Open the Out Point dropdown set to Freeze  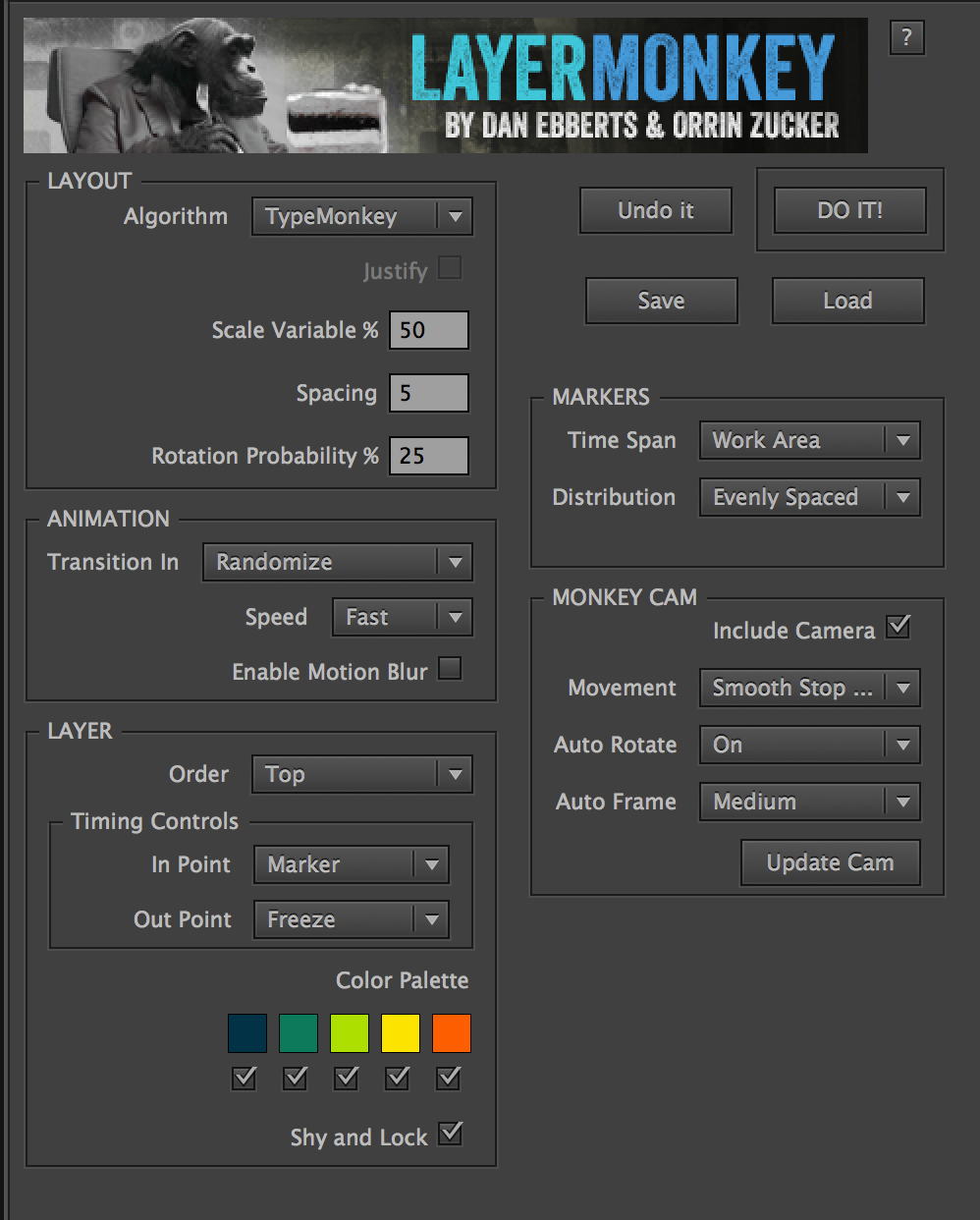point(351,919)
